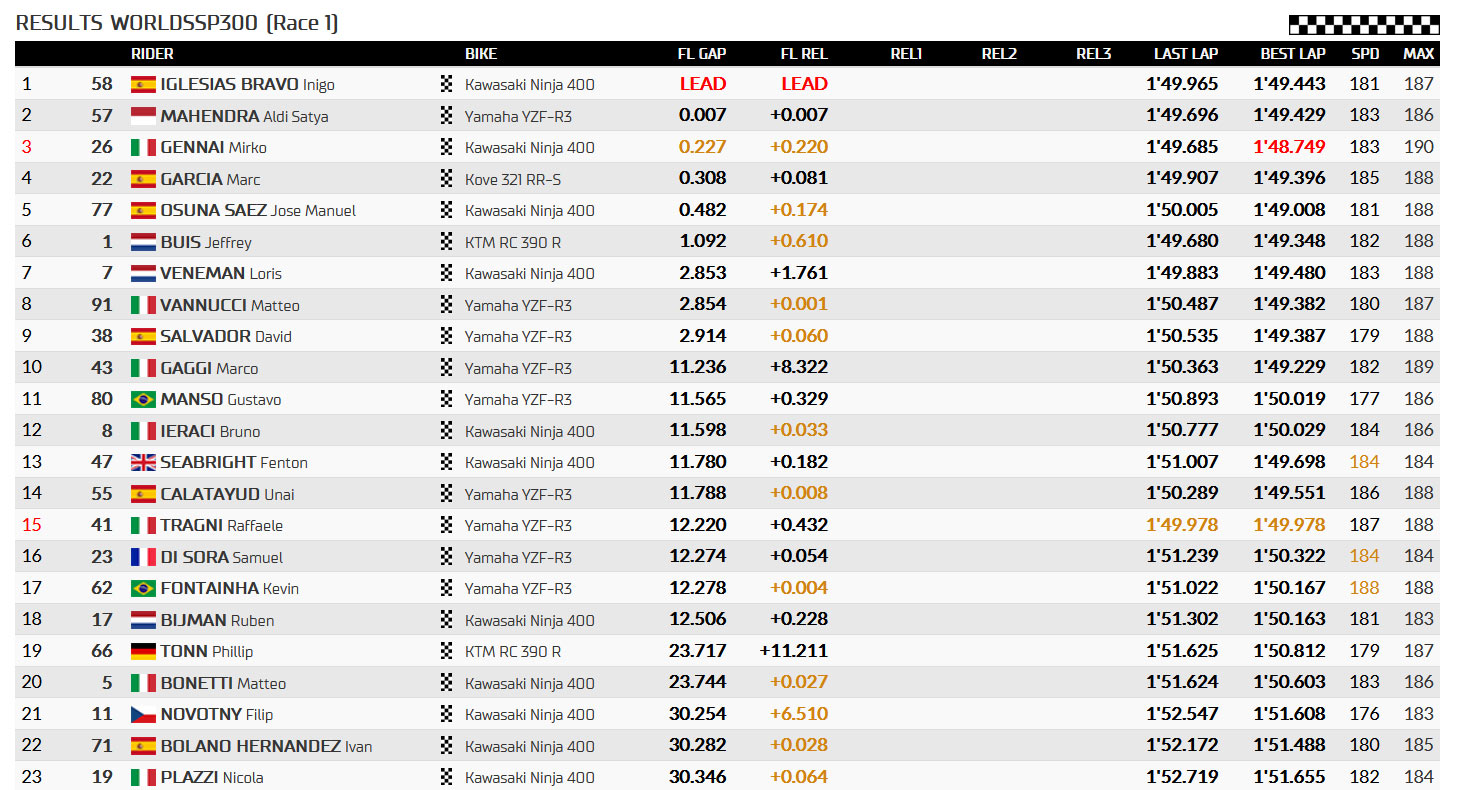Select the gap value 23.717
This screenshot has width=1460, height=790.
[x=698, y=651]
